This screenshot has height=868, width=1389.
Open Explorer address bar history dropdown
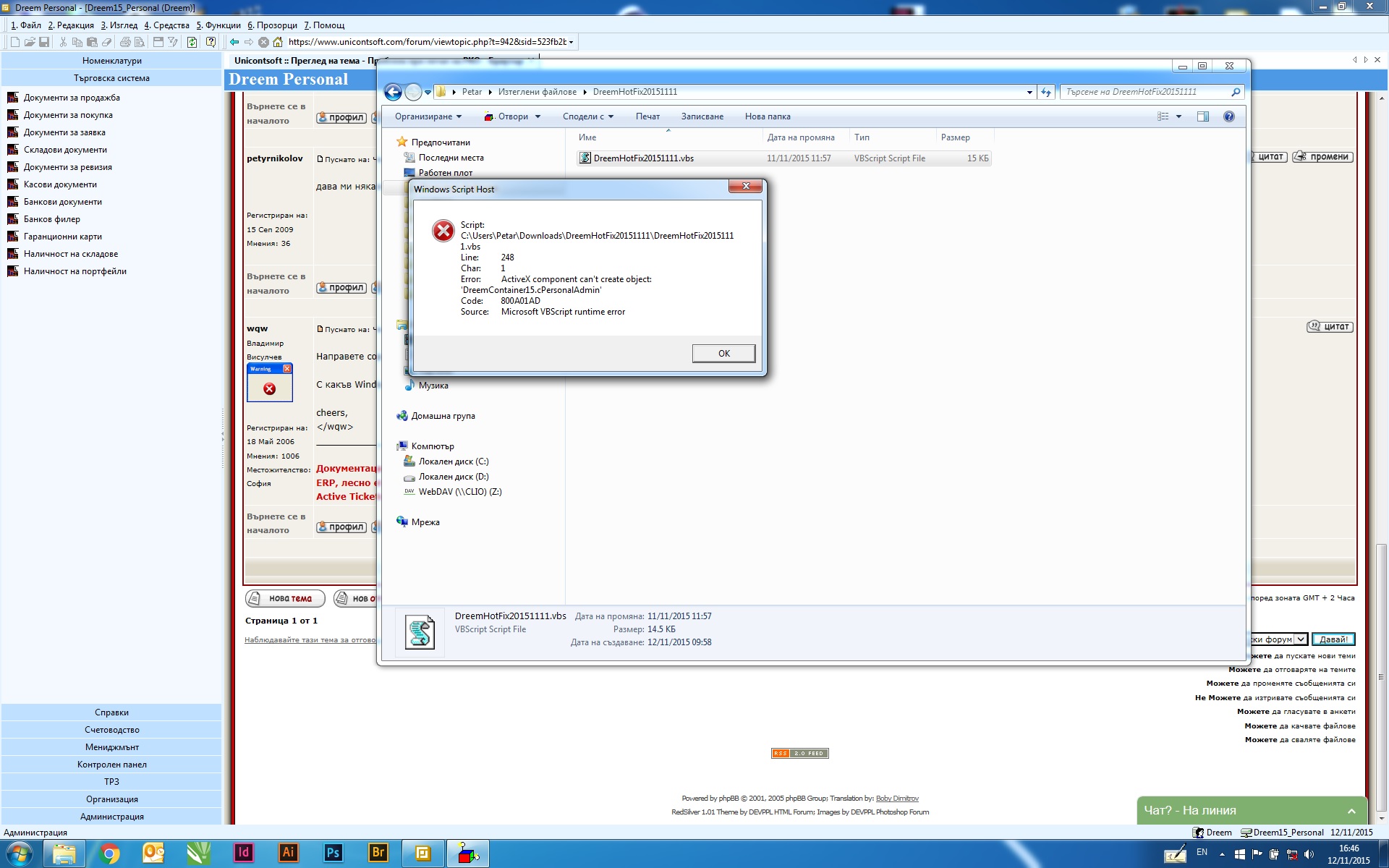[1029, 92]
